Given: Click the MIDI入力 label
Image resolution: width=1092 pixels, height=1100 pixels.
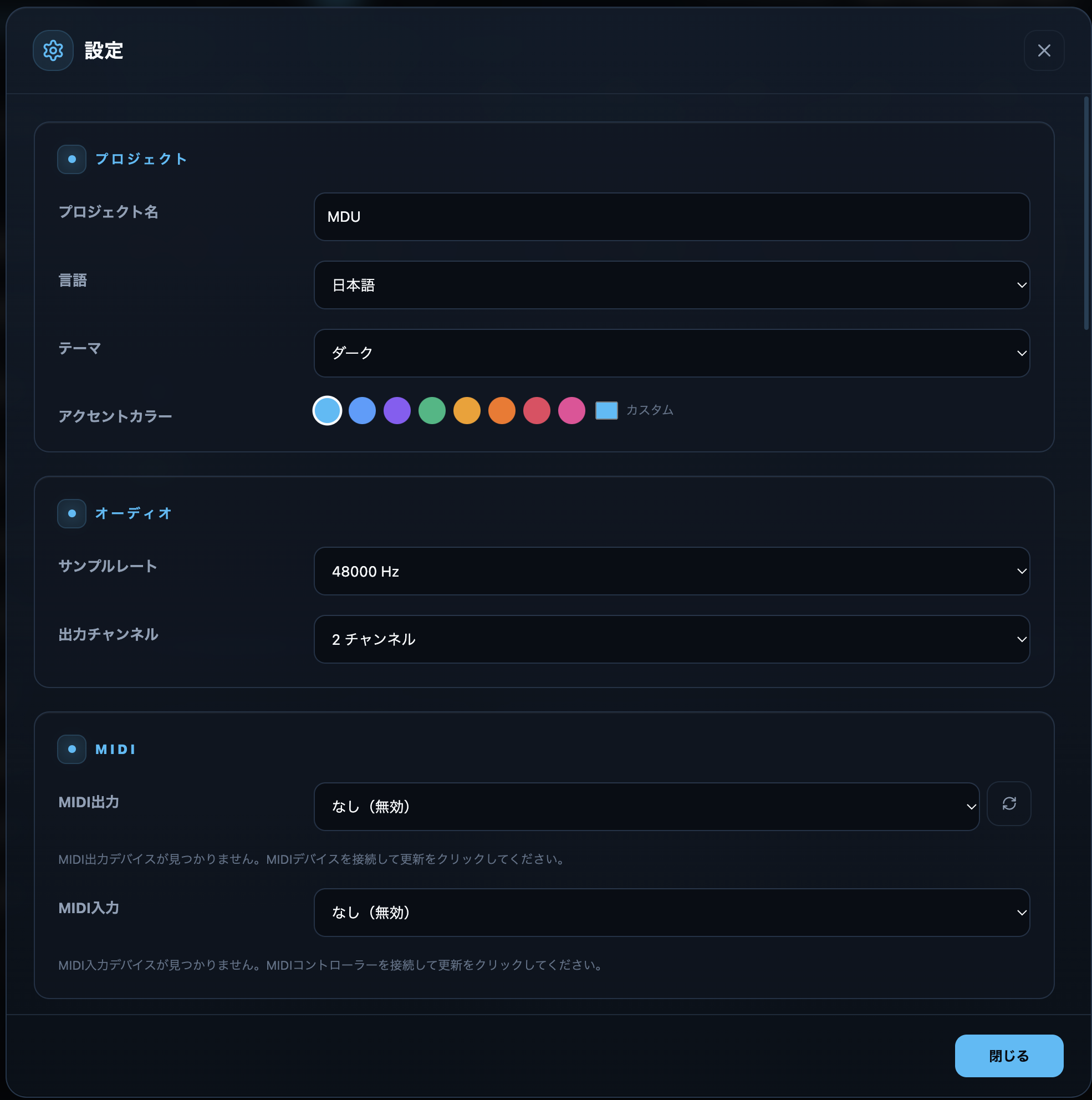Looking at the screenshot, I should 89,908.
